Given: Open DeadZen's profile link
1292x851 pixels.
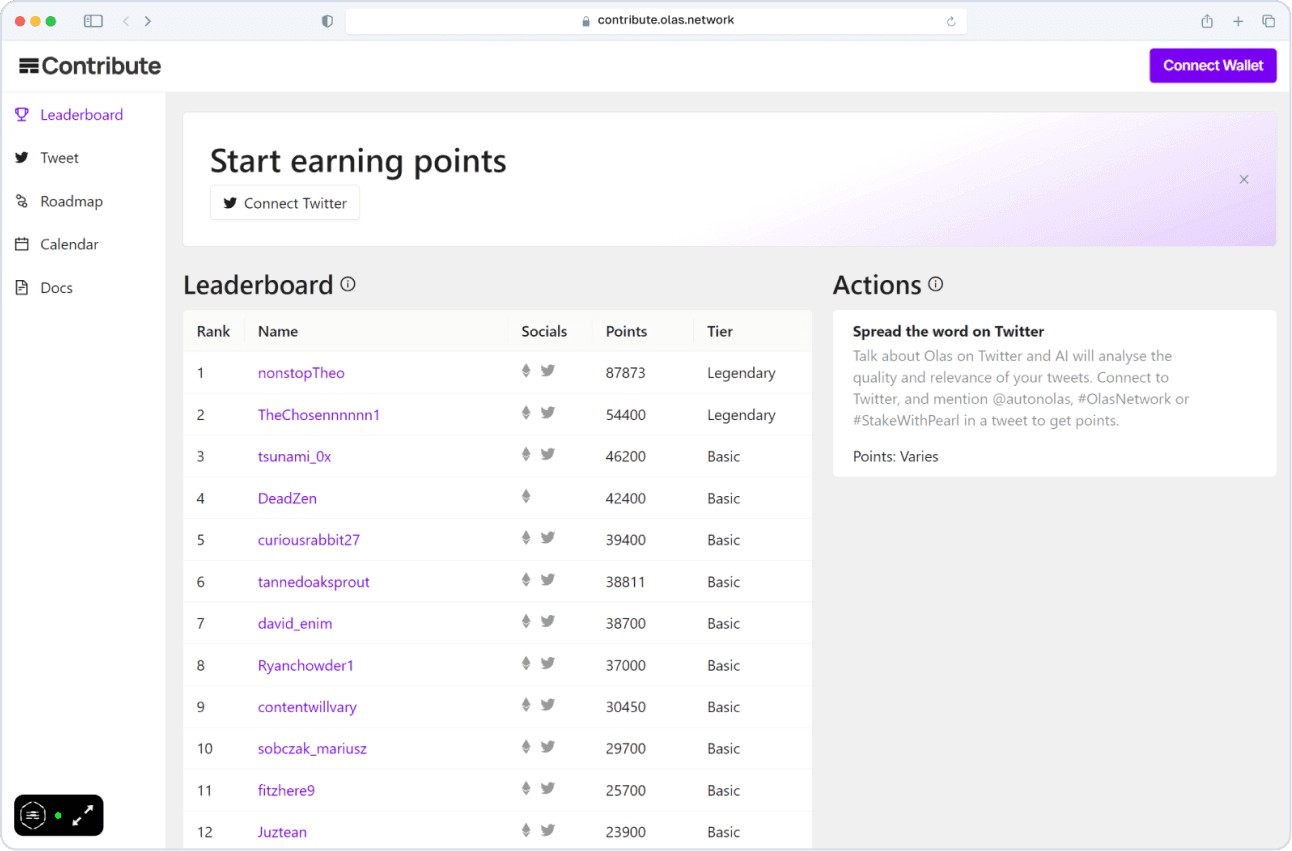Looking at the screenshot, I should click(287, 498).
